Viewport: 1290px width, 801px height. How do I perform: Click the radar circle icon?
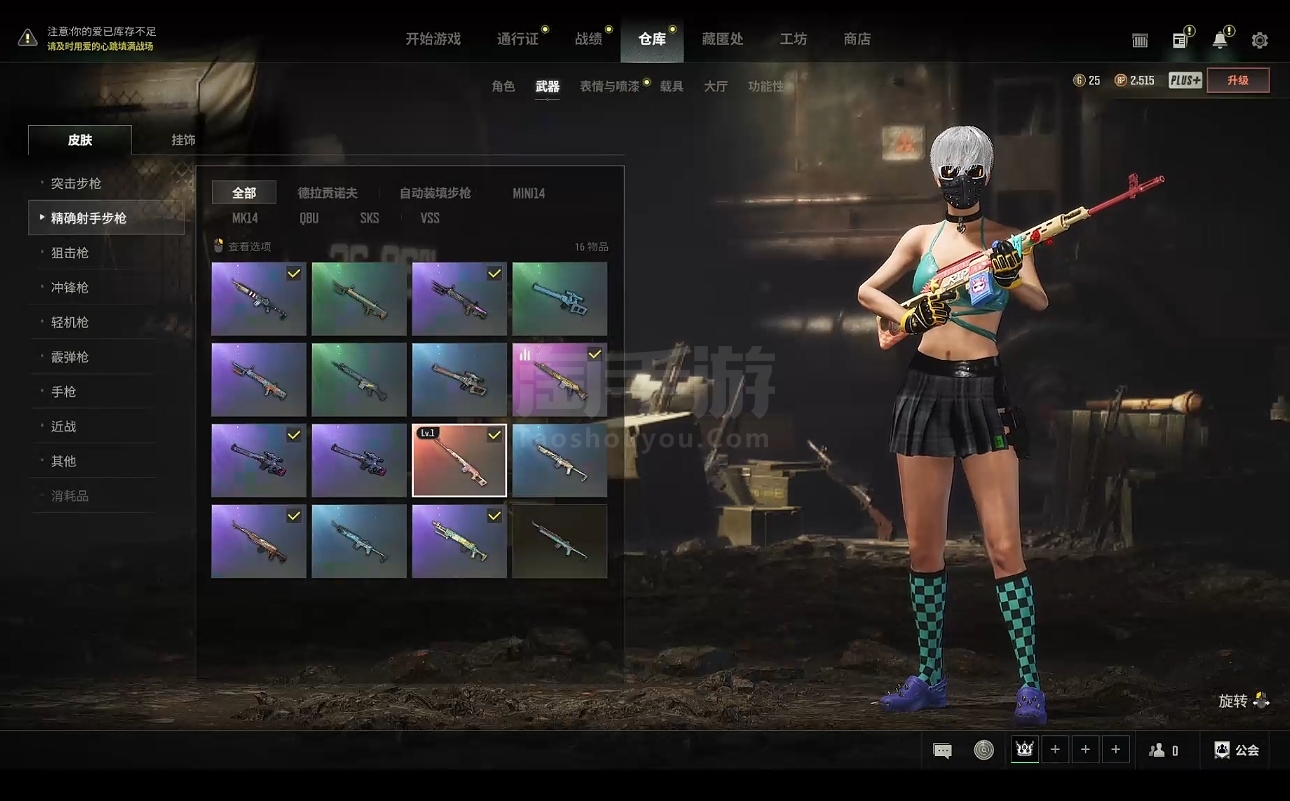(x=984, y=750)
